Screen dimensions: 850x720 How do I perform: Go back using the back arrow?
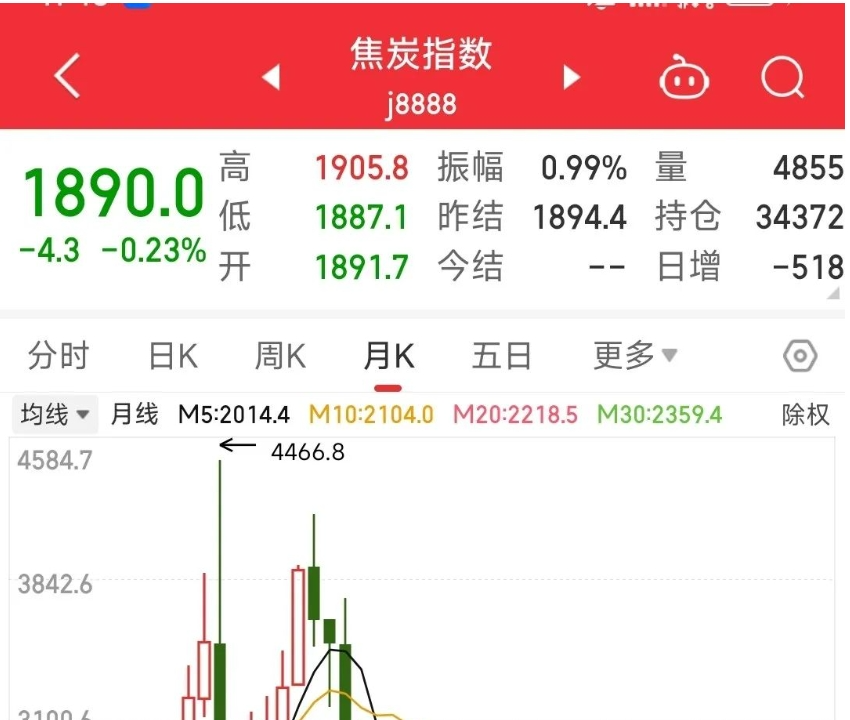pos(66,78)
